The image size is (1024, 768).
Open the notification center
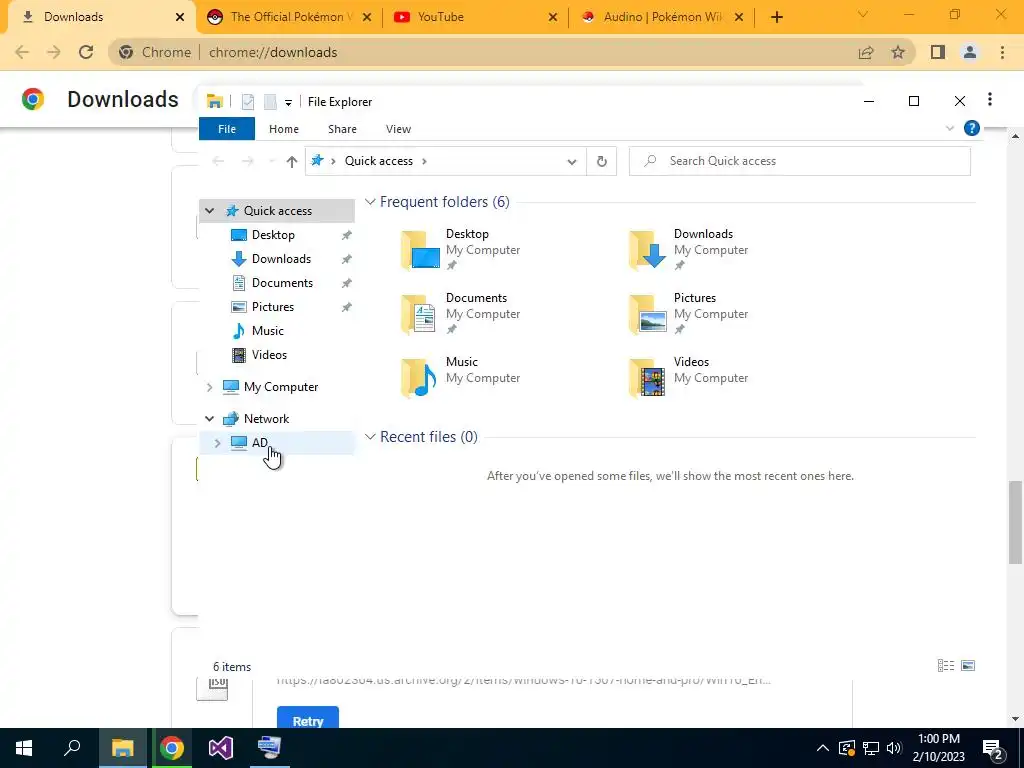[x=993, y=748]
